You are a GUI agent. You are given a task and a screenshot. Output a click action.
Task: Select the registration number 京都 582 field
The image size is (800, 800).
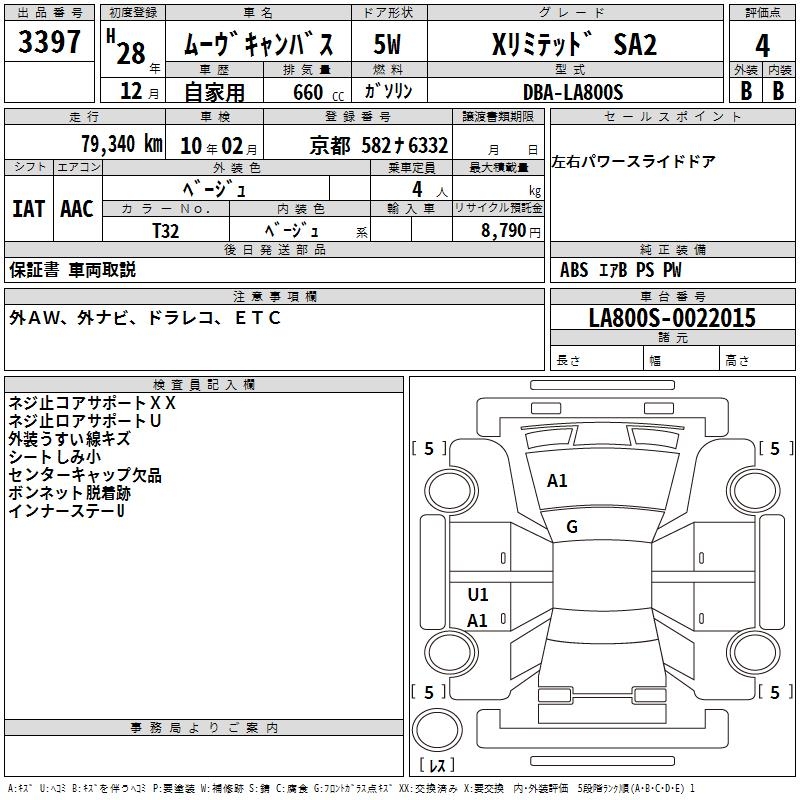[378, 145]
